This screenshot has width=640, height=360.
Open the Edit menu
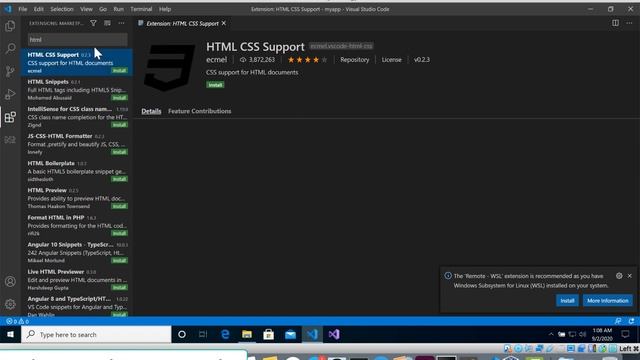click(38, 9)
